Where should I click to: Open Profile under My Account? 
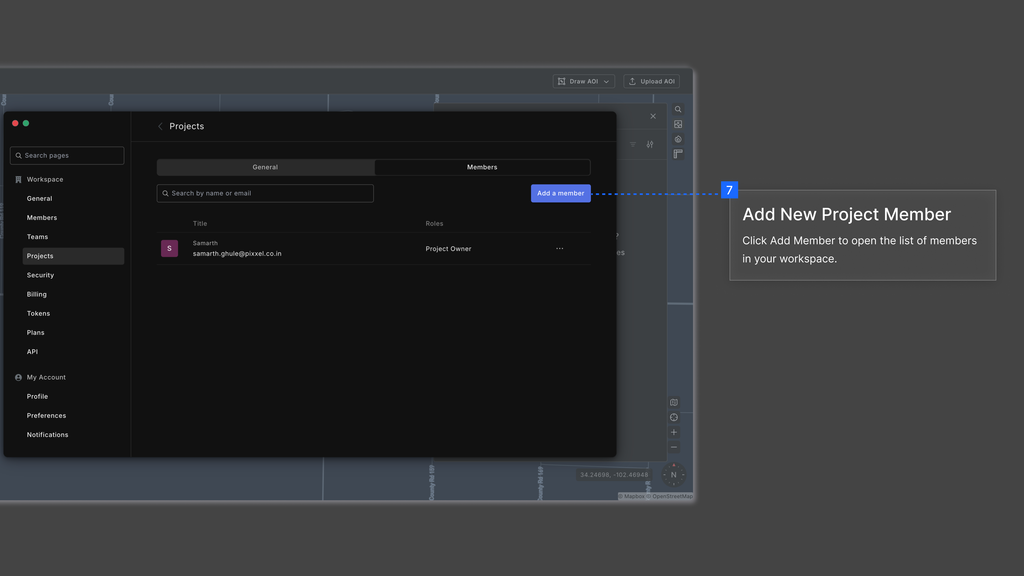pyautogui.click(x=37, y=396)
